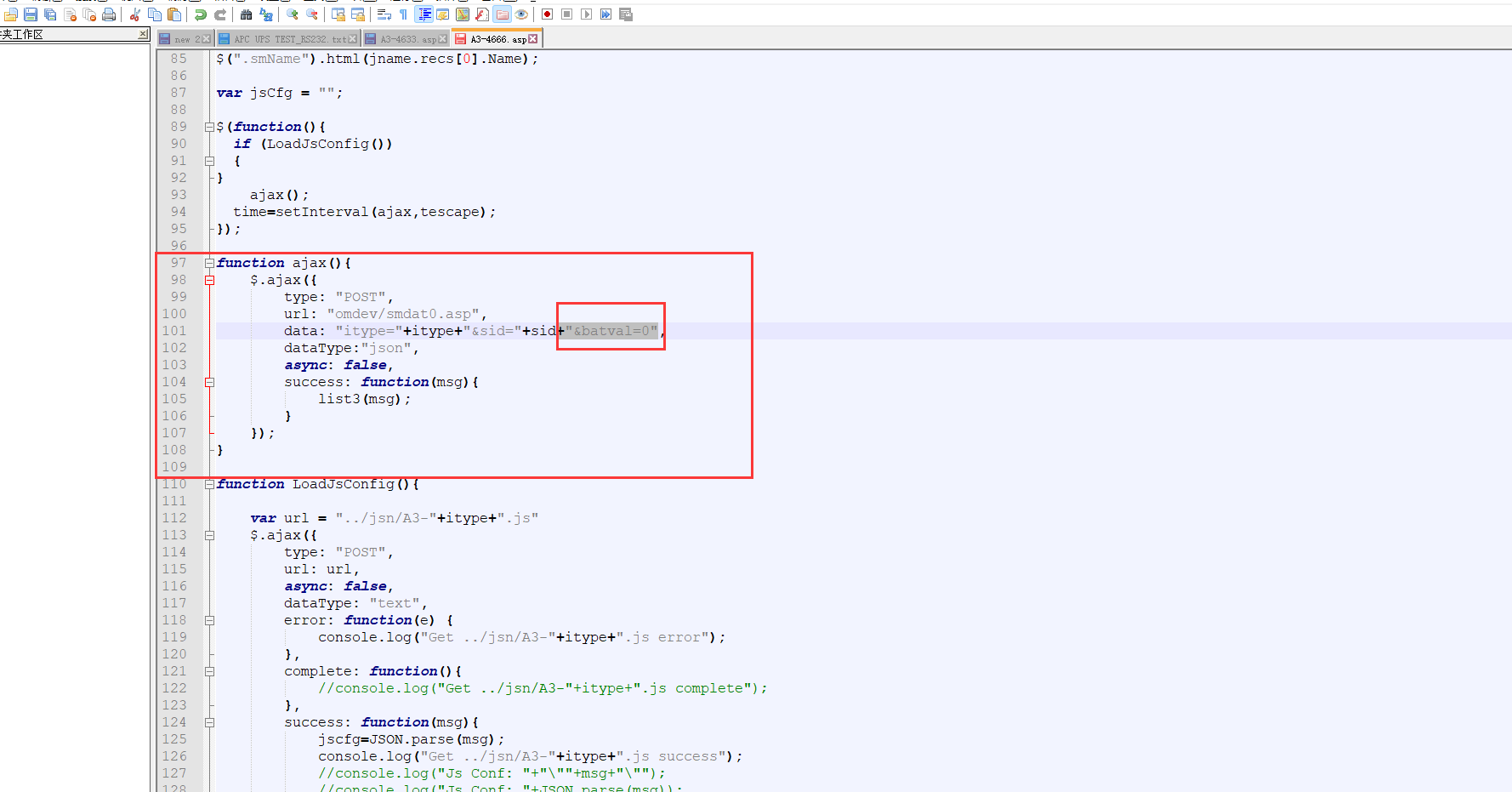
Task: Click the selected "&batval=0" text
Action: [x=611, y=331]
